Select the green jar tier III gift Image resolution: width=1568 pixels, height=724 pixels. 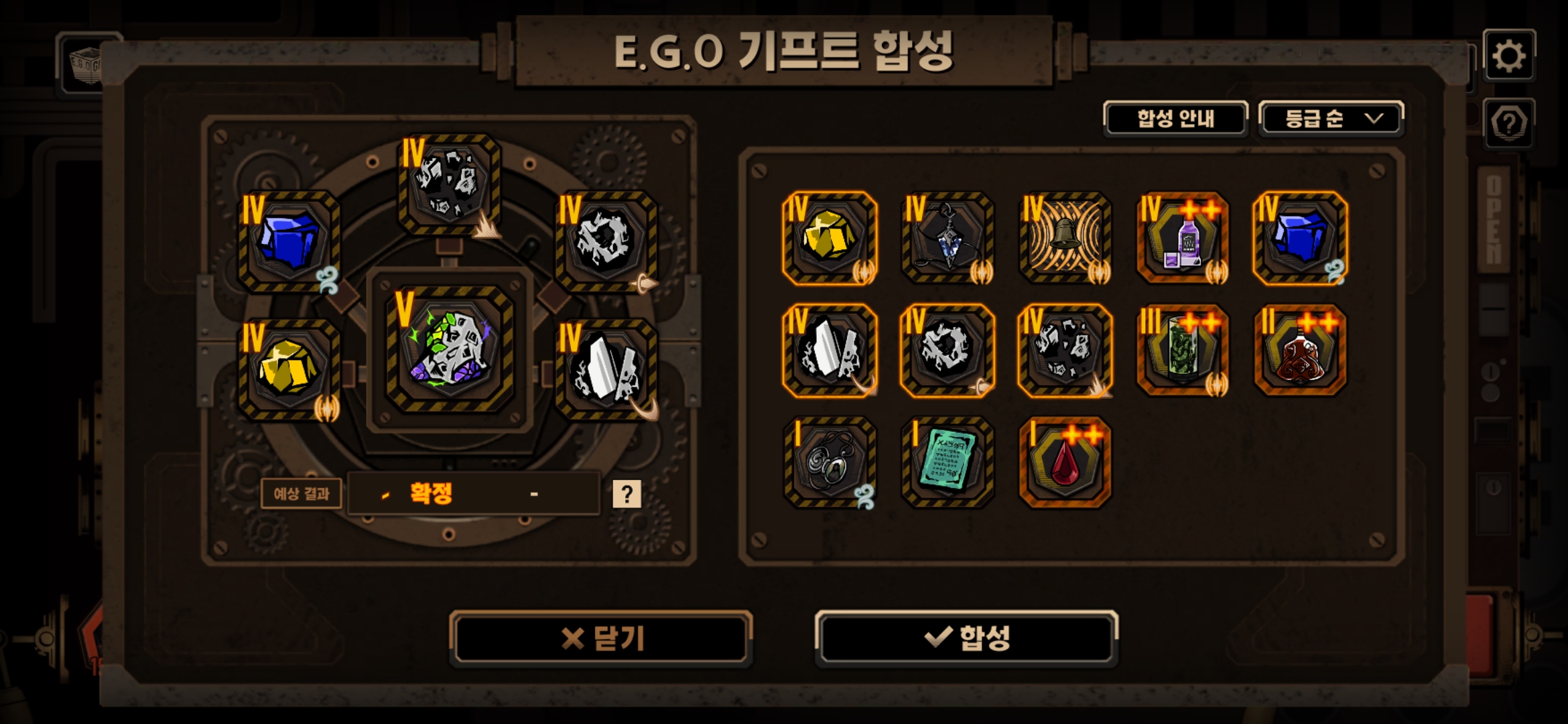point(1183,350)
